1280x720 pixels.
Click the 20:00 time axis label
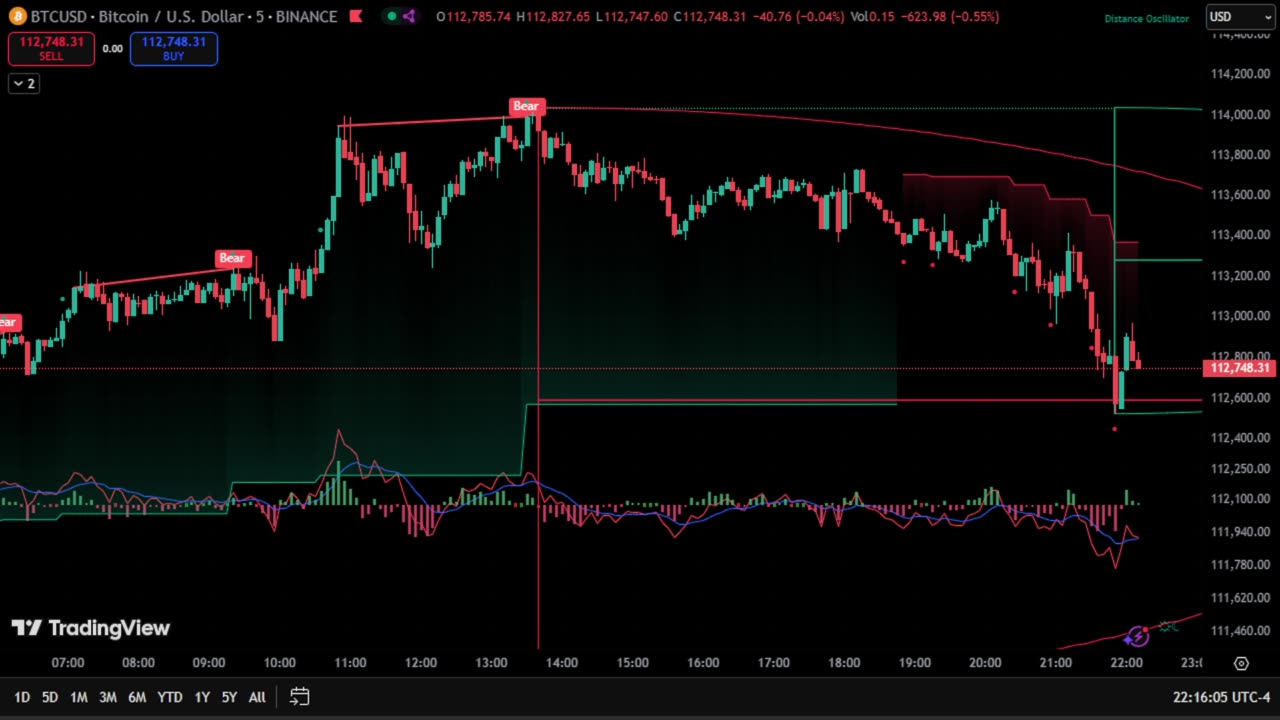coord(985,663)
